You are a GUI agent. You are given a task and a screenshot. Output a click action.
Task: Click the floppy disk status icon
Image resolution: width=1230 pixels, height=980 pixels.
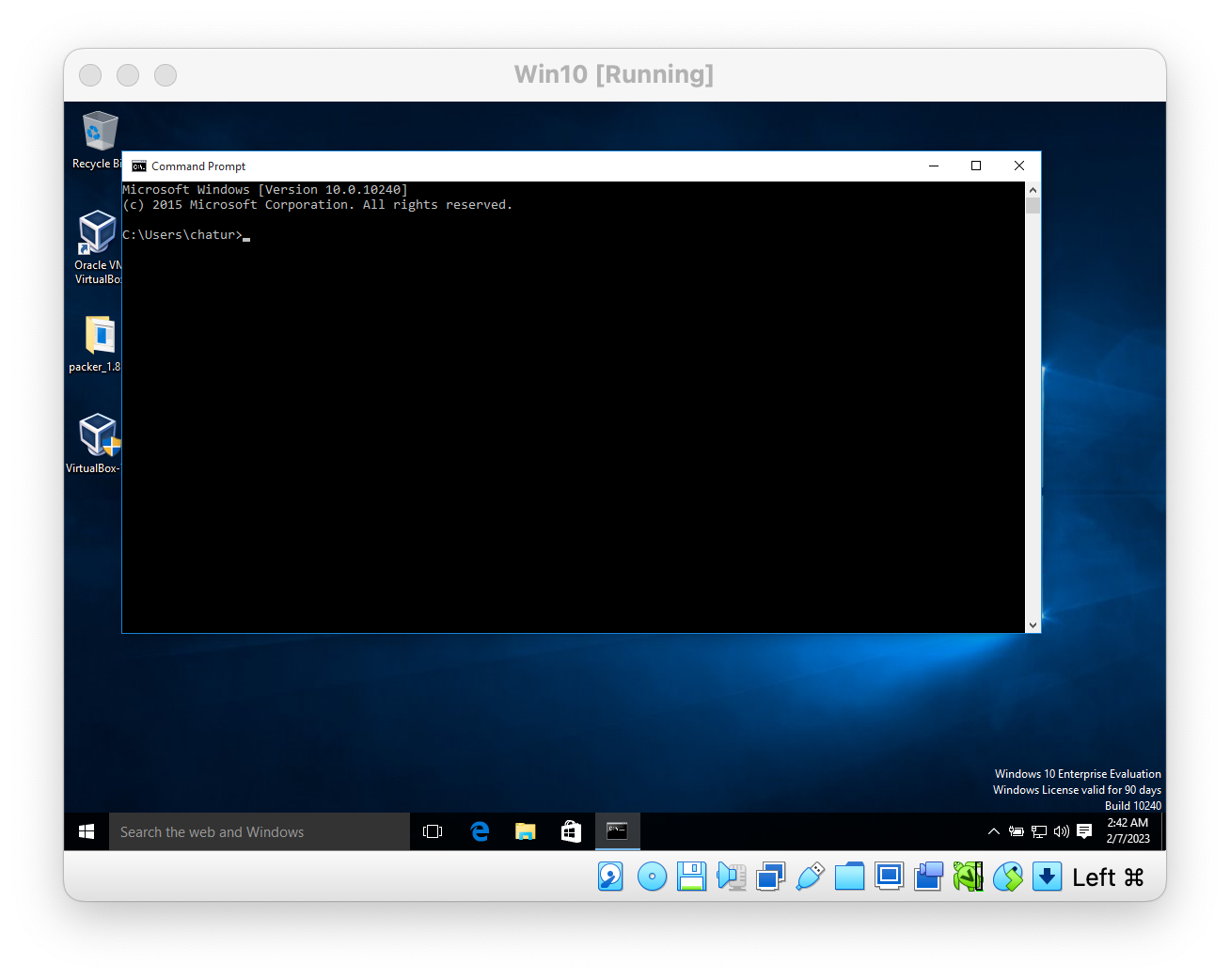[x=691, y=877]
